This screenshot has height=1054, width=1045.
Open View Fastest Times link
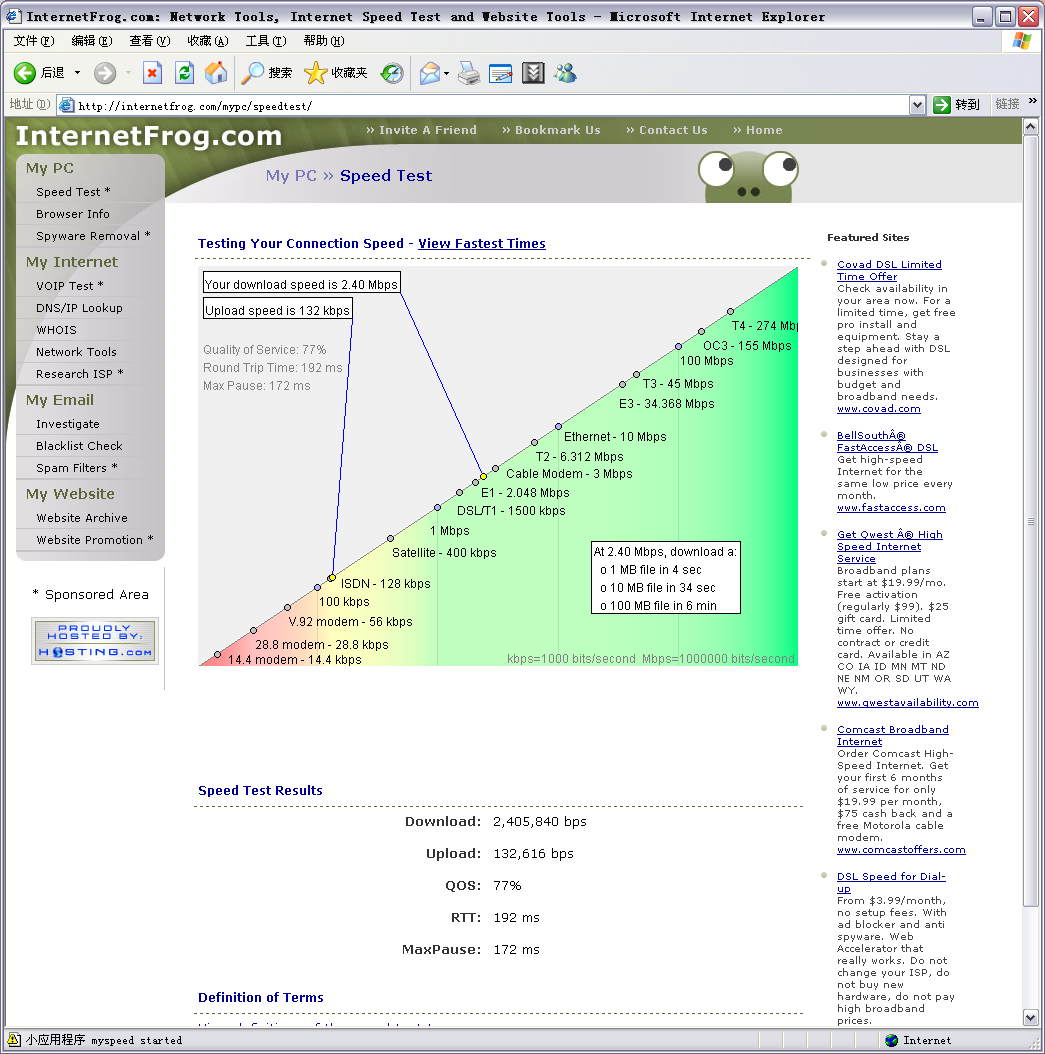[x=482, y=243]
